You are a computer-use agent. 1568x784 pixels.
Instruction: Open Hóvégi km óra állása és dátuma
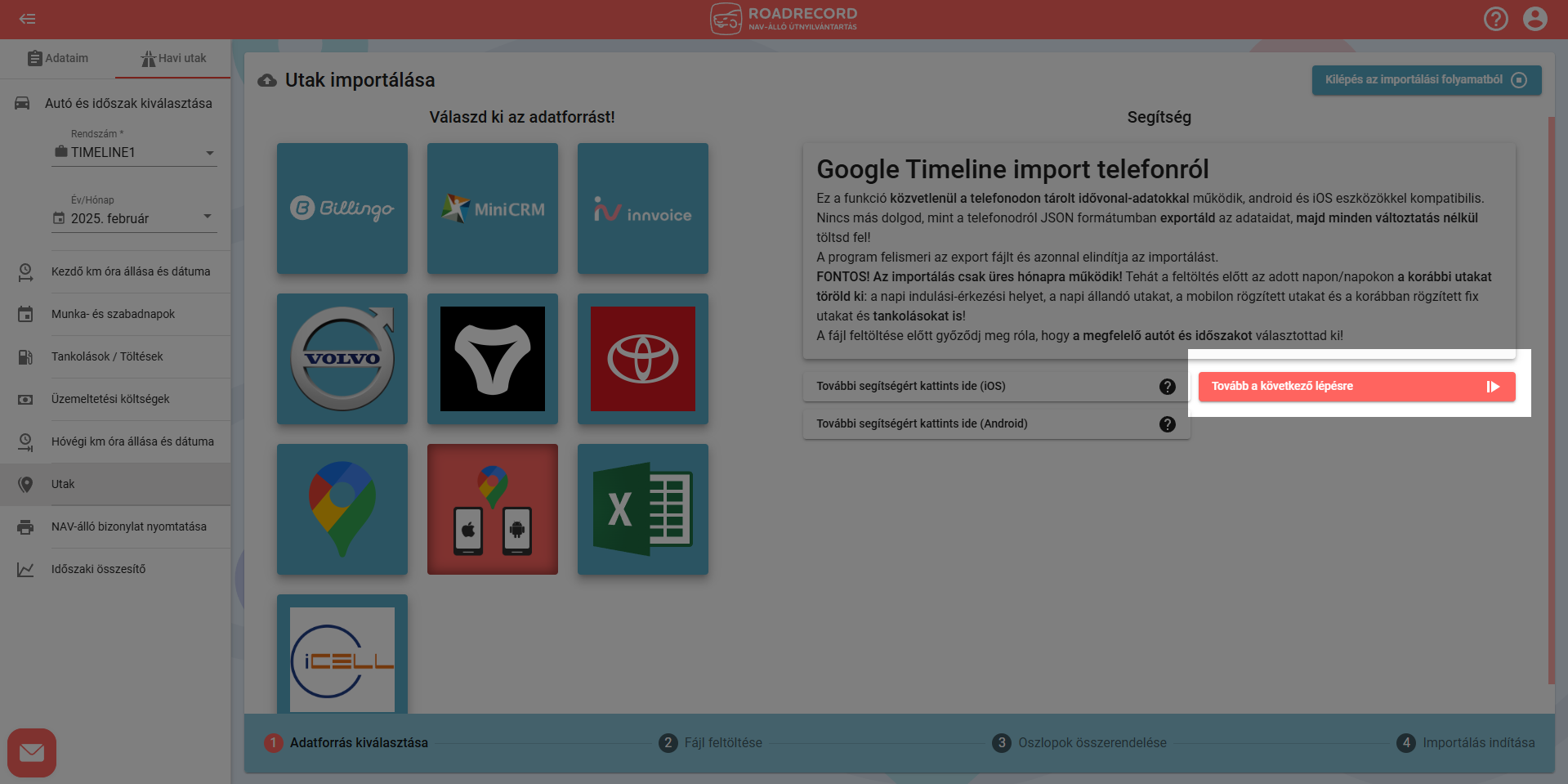(x=115, y=441)
